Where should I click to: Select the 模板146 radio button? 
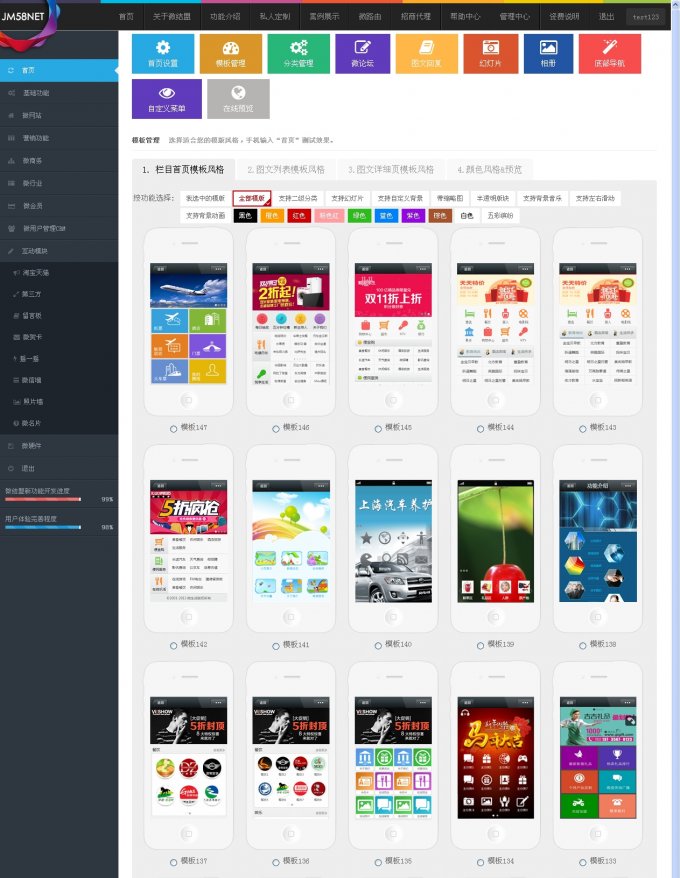click(x=276, y=429)
